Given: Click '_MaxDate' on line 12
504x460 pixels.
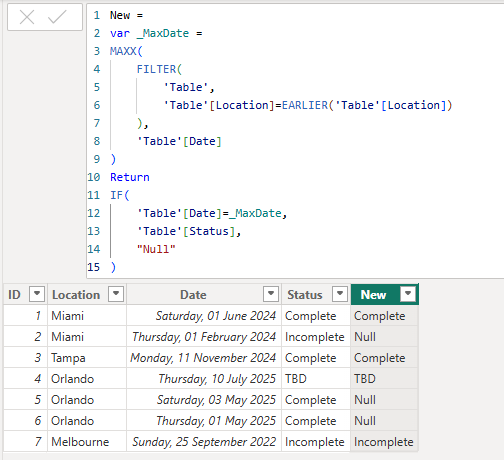Looking at the screenshot, I should point(255,213).
